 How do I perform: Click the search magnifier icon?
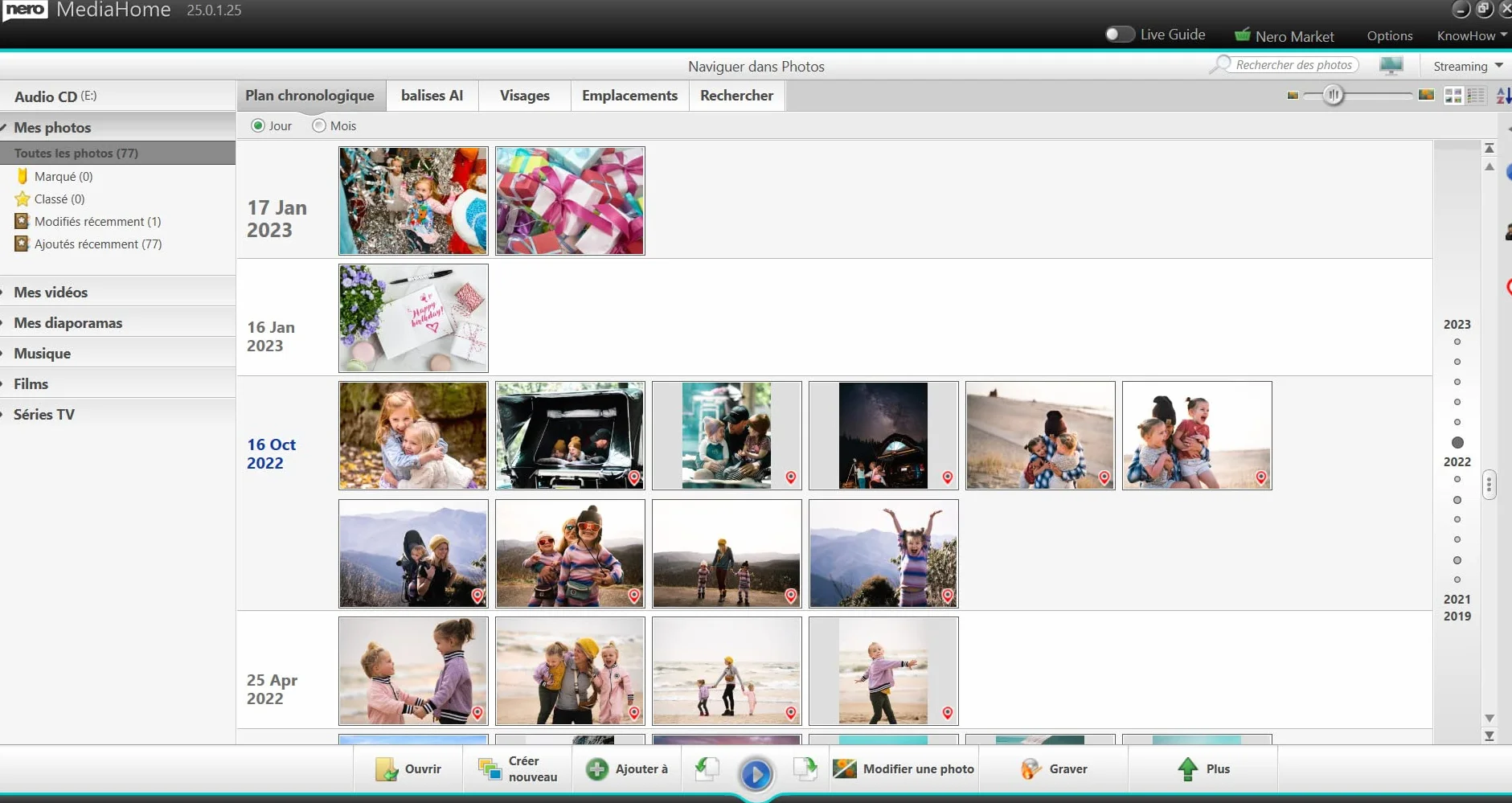[x=1221, y=64]
